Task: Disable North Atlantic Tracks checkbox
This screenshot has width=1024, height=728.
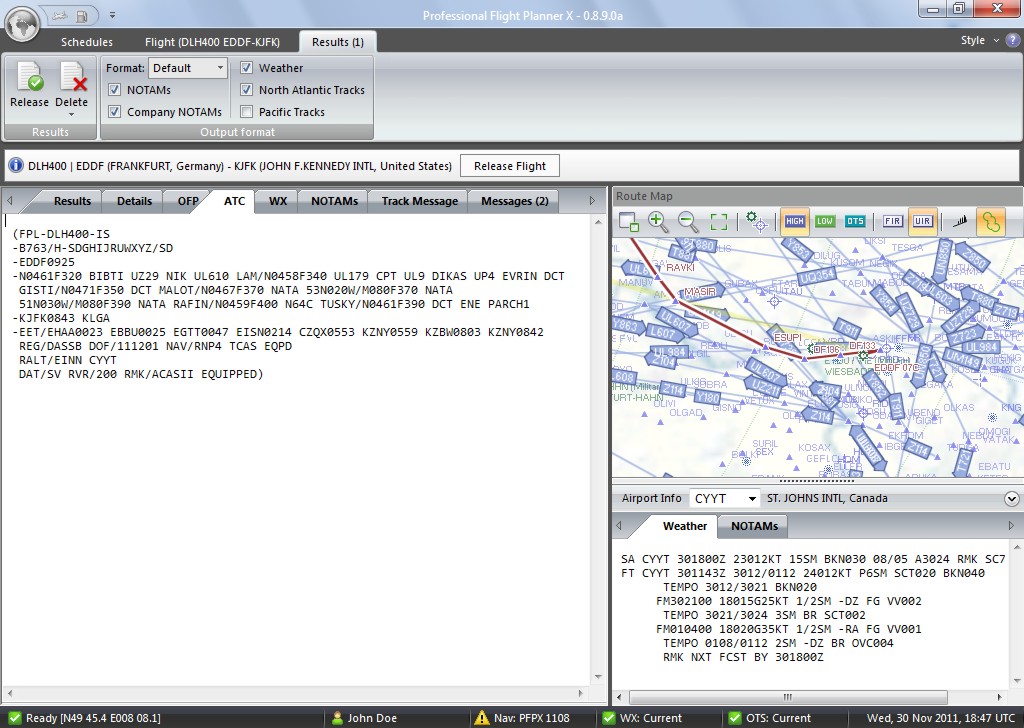Action: point(247,90)
